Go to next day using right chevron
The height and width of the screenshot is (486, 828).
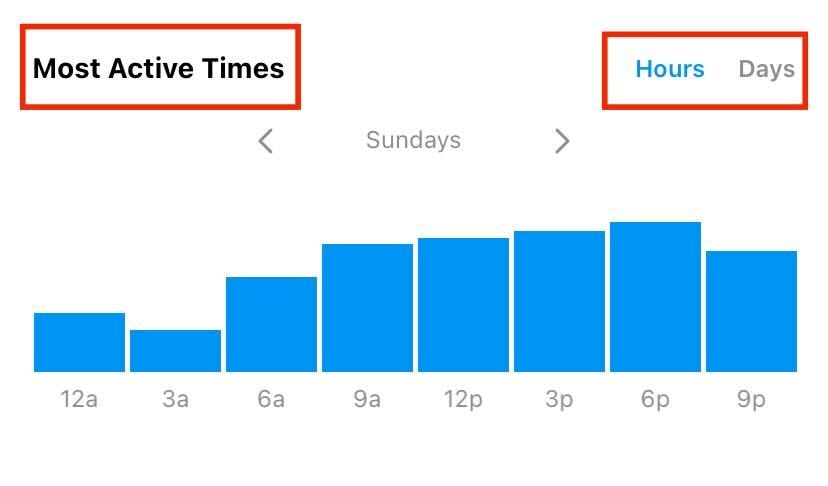coord(562,141)
